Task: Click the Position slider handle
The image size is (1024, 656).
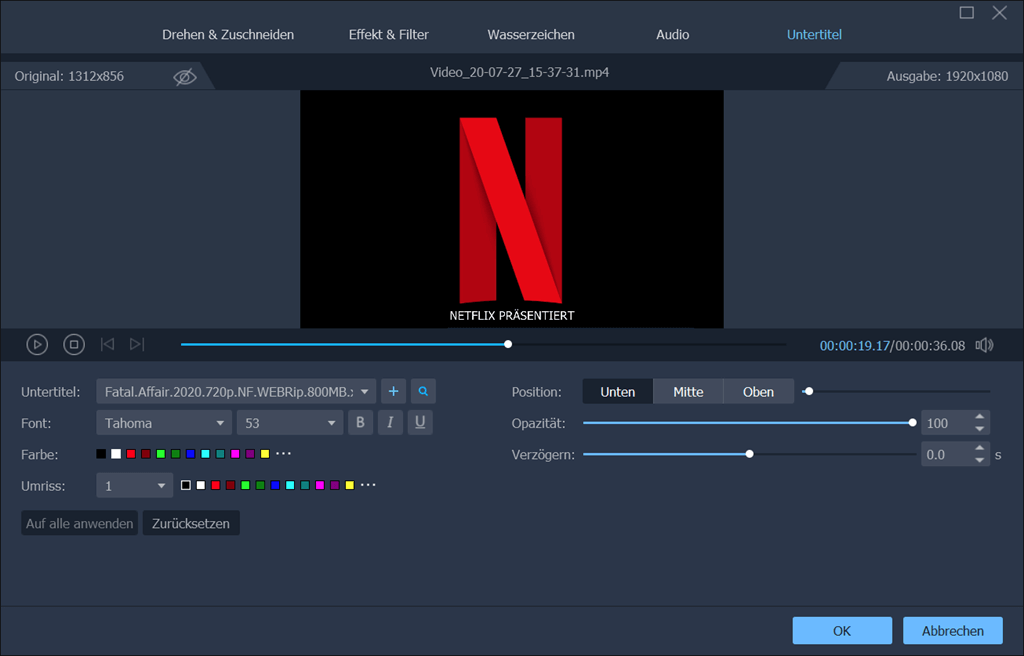Action: coord(809,391)
